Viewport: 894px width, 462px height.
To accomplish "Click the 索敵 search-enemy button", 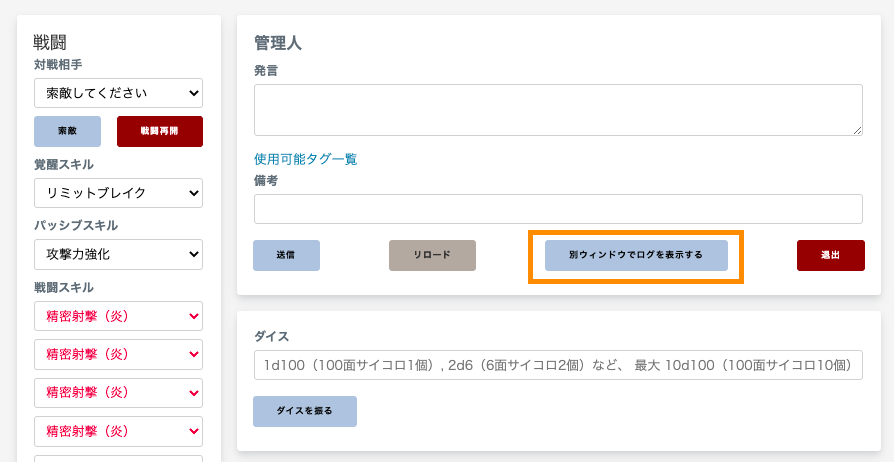I will [x=67, y=131].
